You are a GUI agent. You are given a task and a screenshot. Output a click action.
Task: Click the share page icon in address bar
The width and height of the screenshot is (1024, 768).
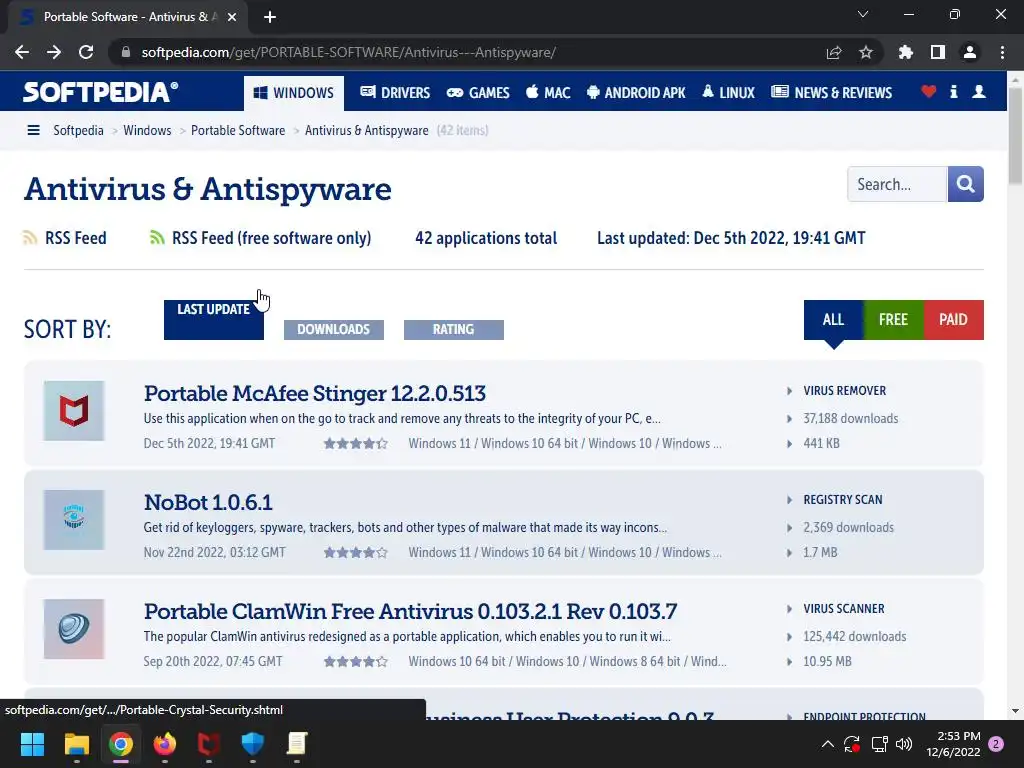[x=834, y=52]
